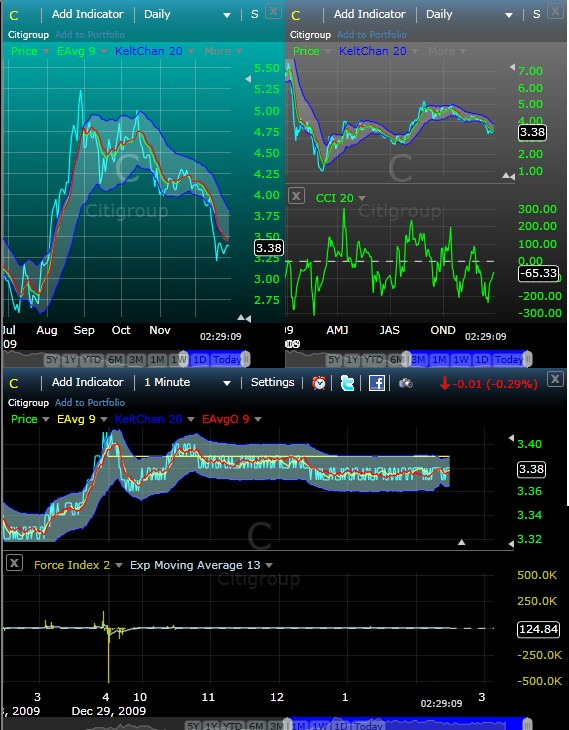Expand the KeltChan 20 dropdown above the CCI chart

(414, 51)
